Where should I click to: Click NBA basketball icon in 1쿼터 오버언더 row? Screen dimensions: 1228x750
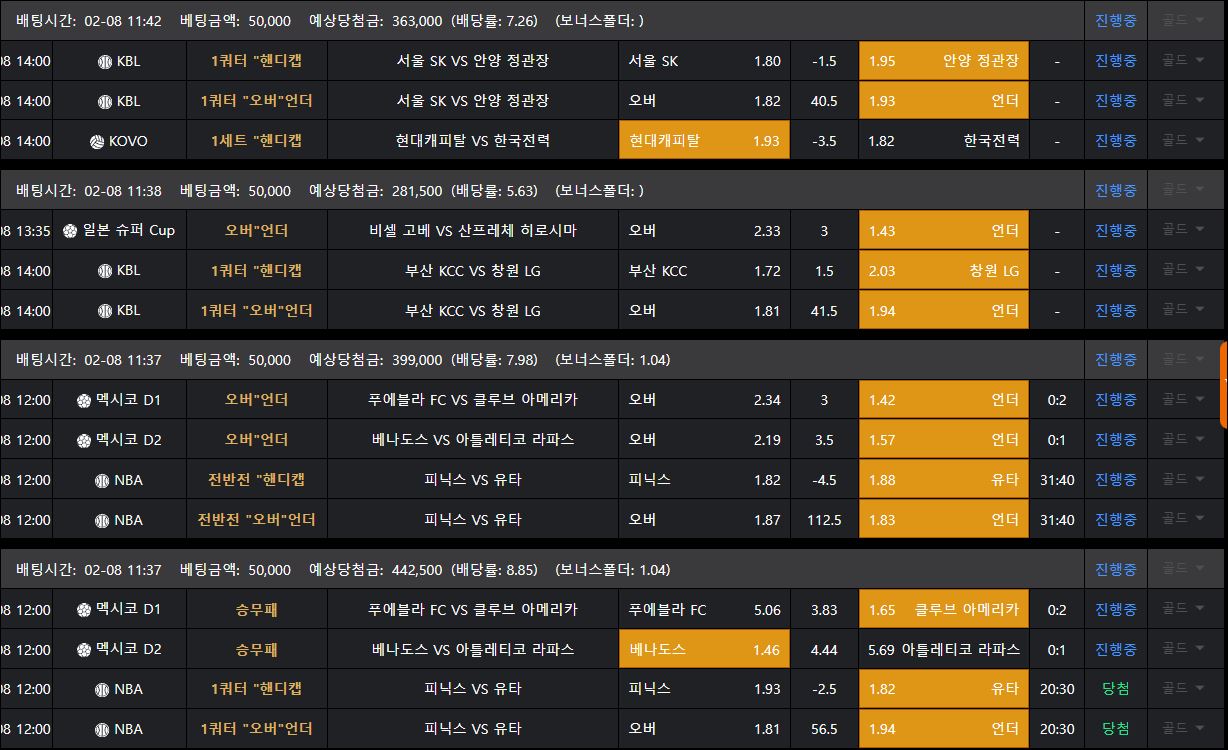click(101, 729)
